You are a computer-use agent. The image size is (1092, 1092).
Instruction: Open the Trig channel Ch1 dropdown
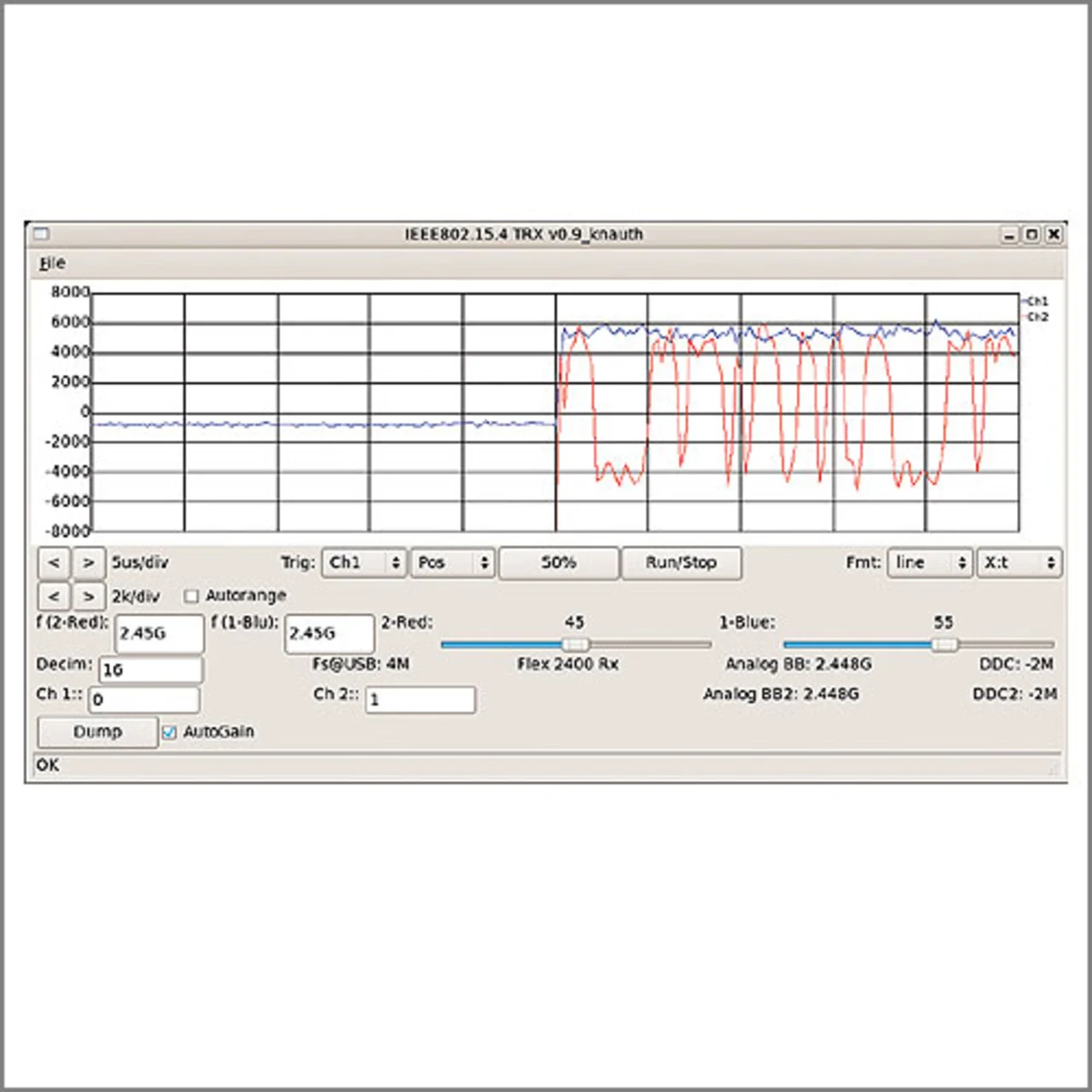[x=363, y=563]
